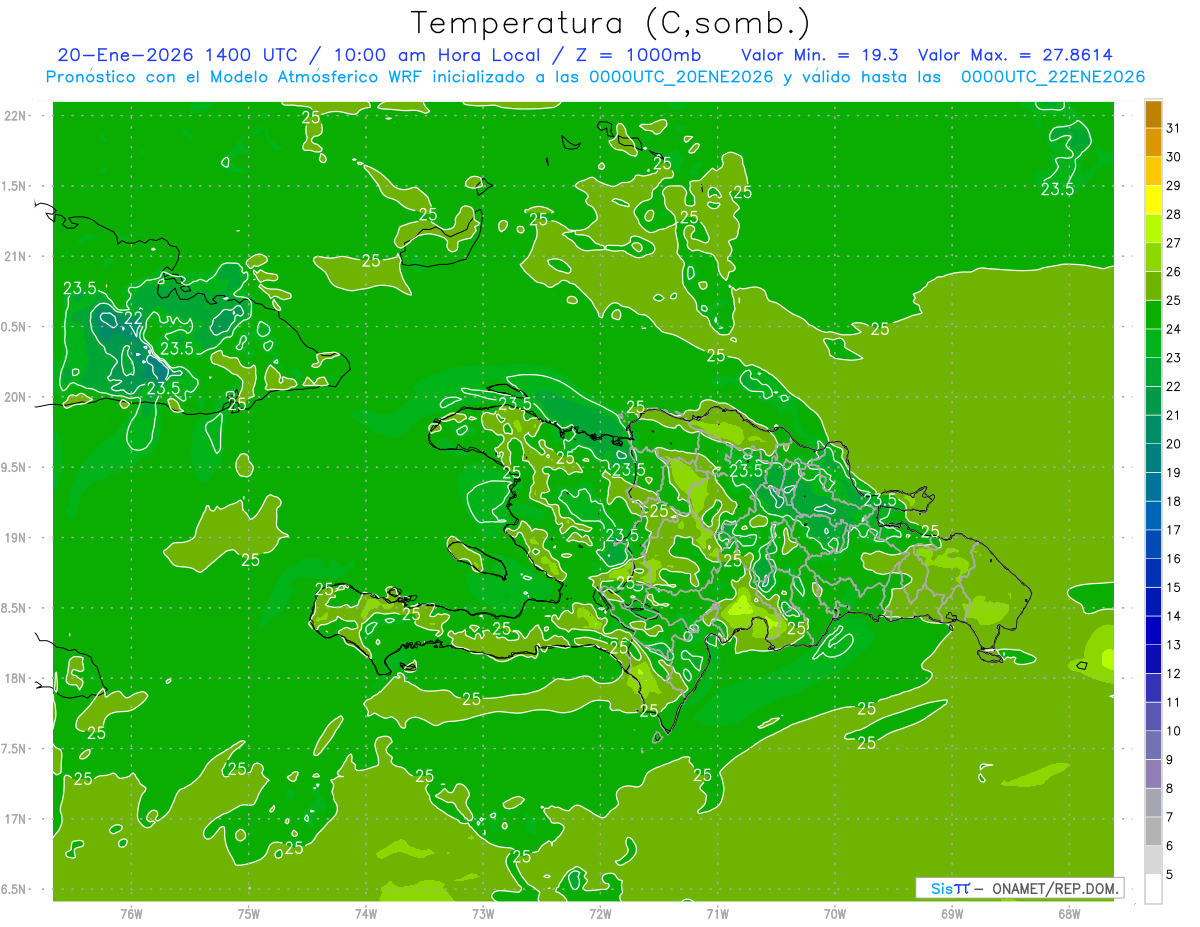Click the color bar segment between 20 and 21

pyautogui.click(x=1153, y=430)
